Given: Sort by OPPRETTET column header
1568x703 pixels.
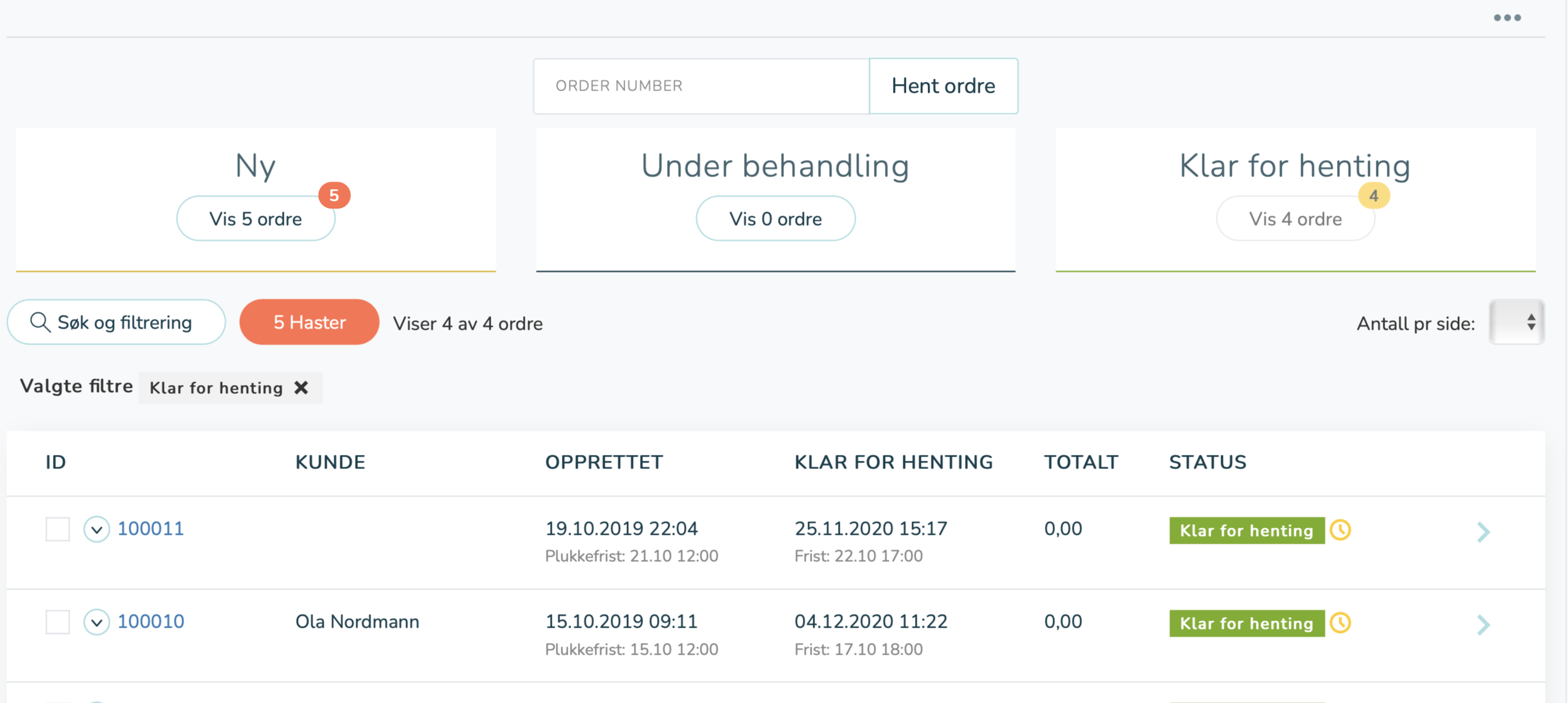Looking at the screenshot, I should pyautogui.click(x=604, y=463).
